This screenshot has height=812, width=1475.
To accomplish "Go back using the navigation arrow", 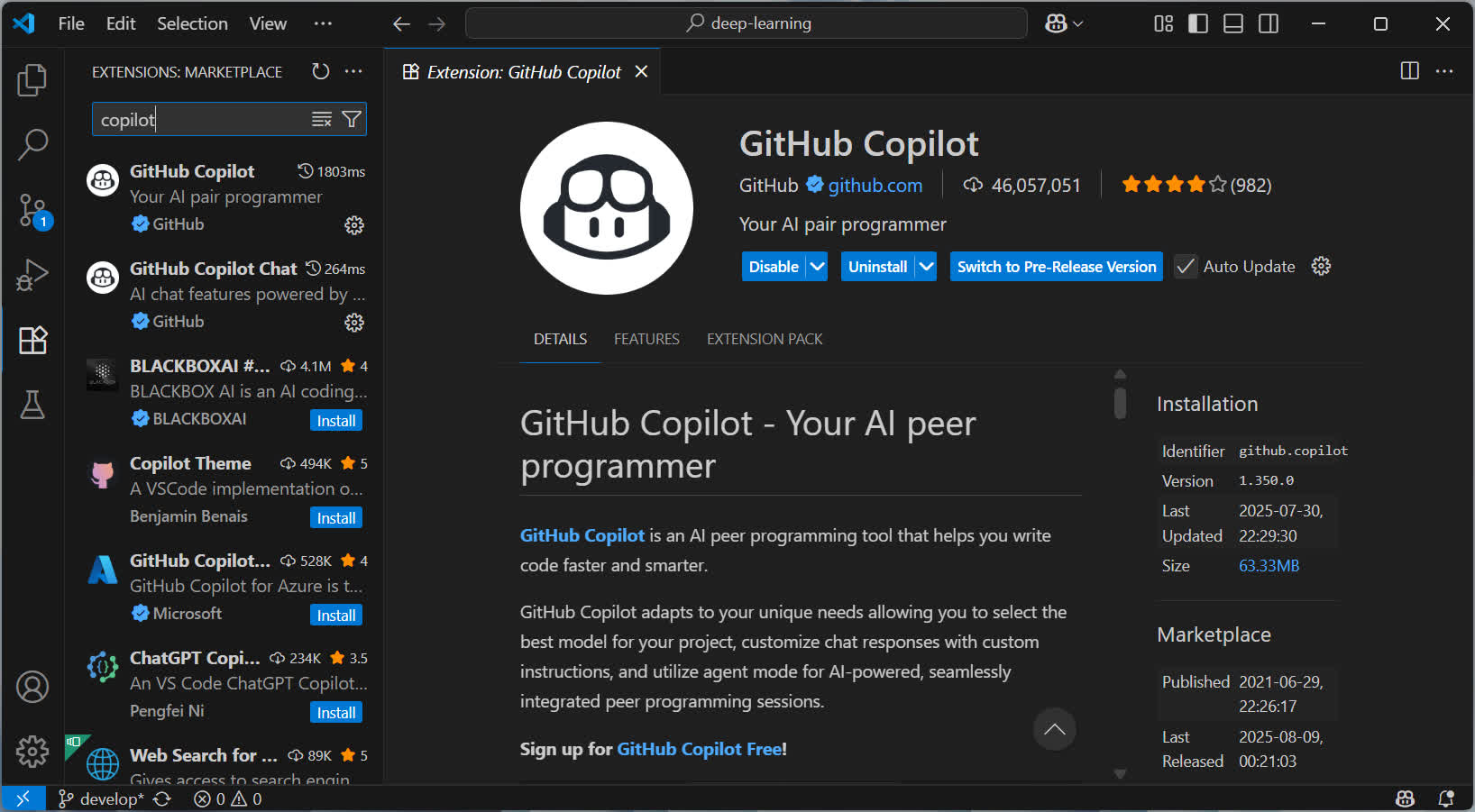I will [402, 24].
